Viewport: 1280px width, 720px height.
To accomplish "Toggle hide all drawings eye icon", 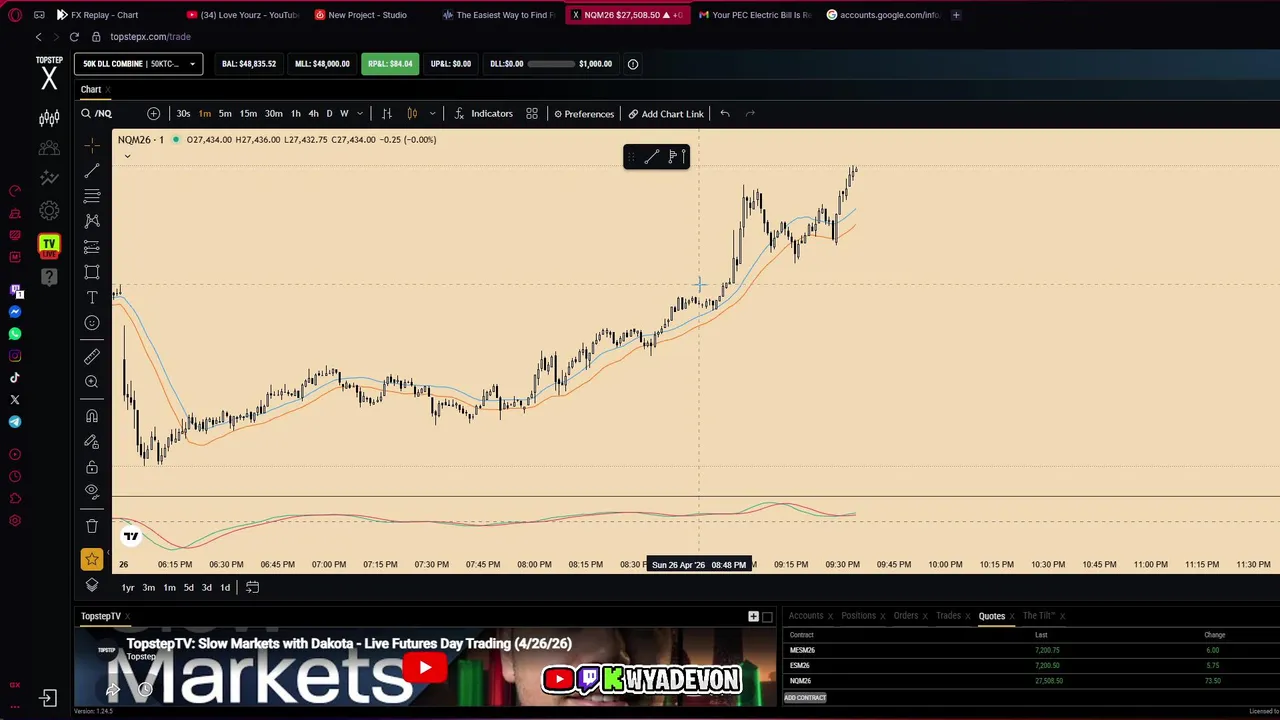I will (92, 492).
